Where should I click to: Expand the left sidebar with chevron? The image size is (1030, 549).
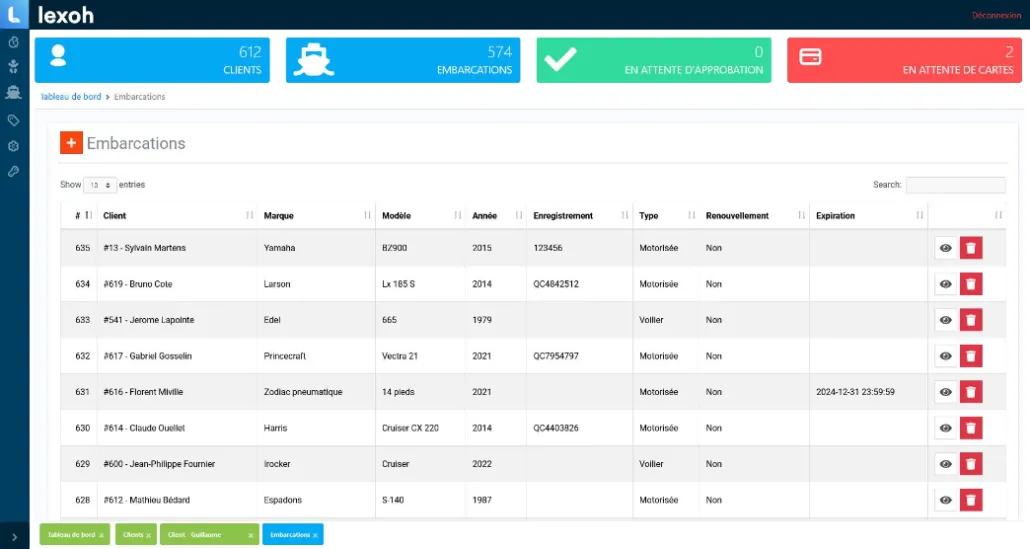(13, 537)
